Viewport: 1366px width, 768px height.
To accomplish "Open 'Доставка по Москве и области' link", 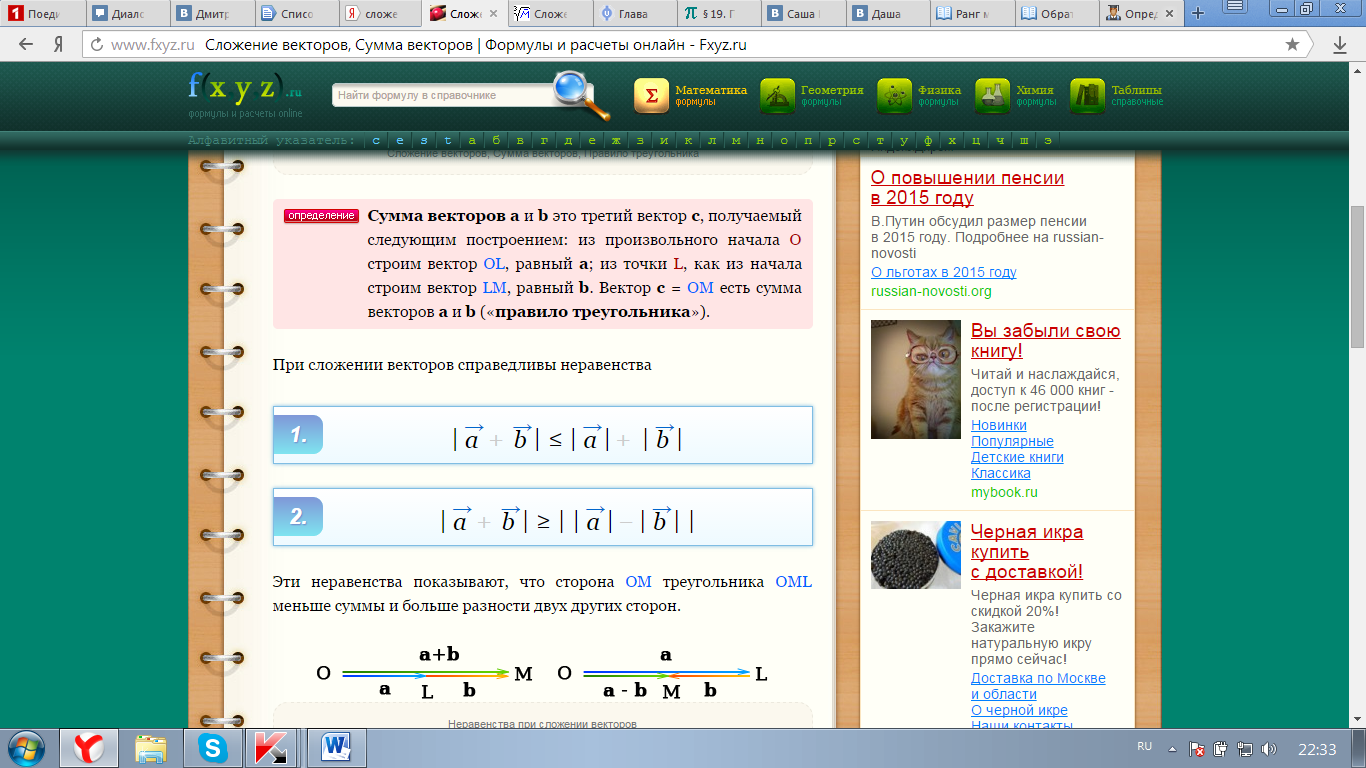I will pos(1038,686).
